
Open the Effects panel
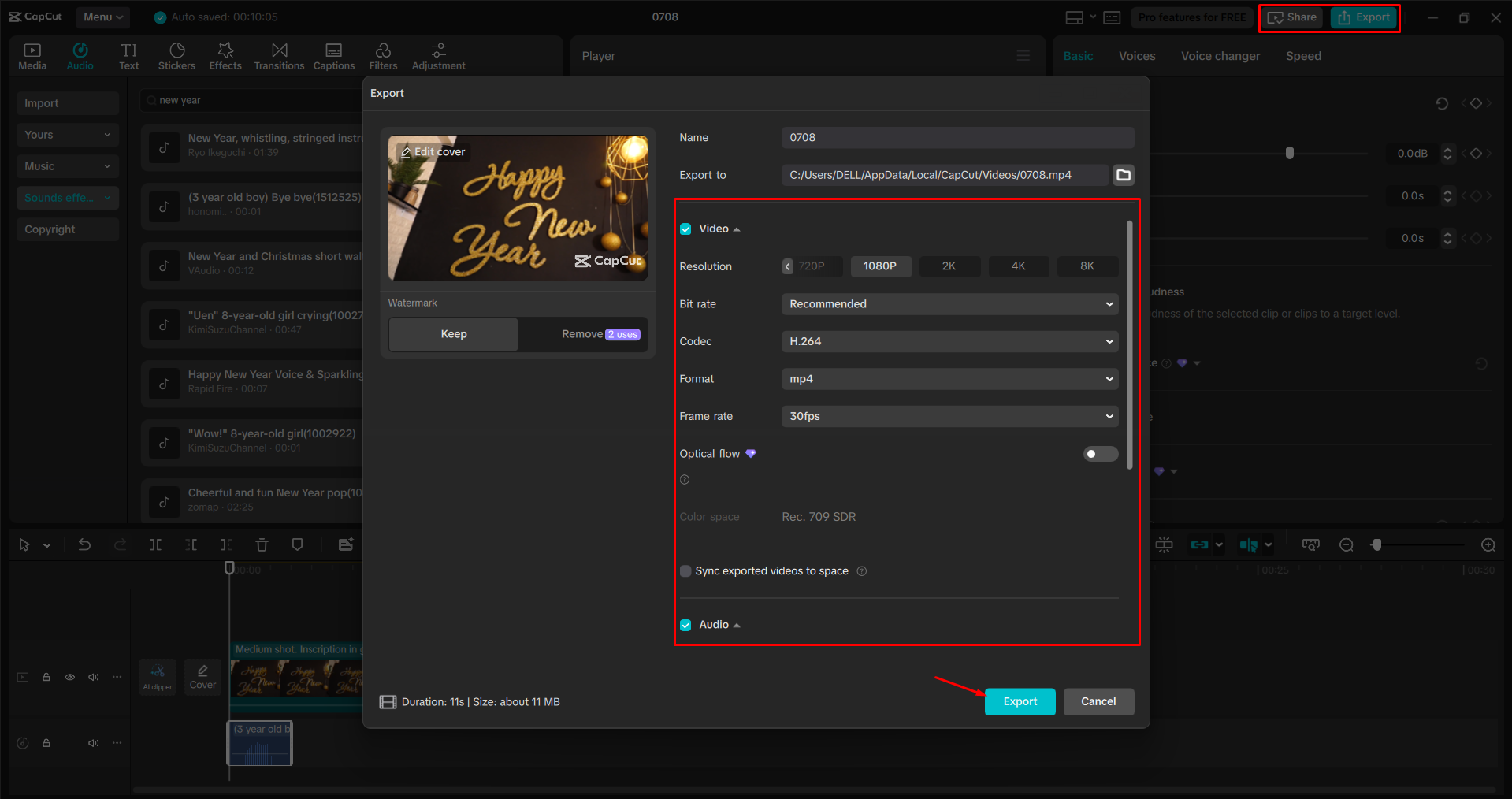(x=225, y=56)
